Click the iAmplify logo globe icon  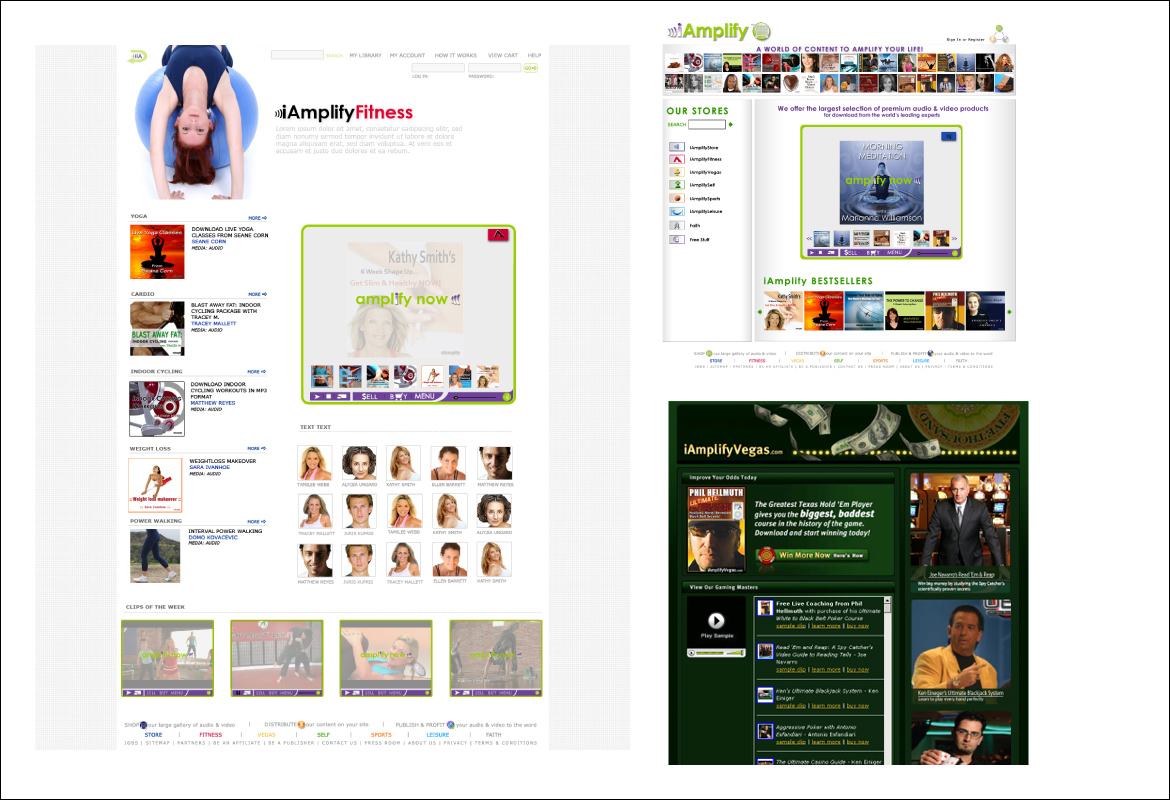761,31
